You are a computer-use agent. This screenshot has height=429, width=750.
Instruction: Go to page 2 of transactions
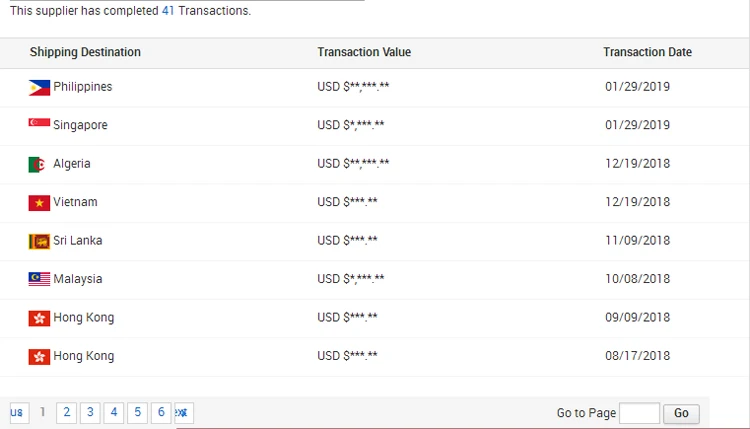coord(66,412)
